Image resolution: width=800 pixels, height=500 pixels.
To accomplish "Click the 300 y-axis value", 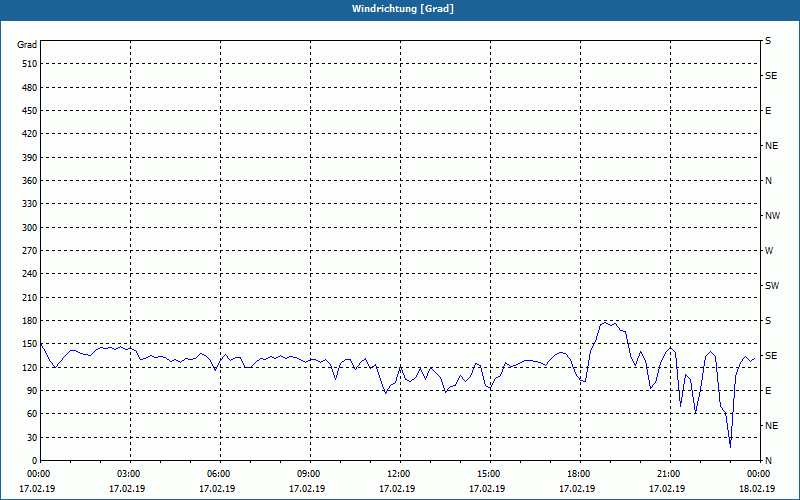I will [x=30, y=228].
